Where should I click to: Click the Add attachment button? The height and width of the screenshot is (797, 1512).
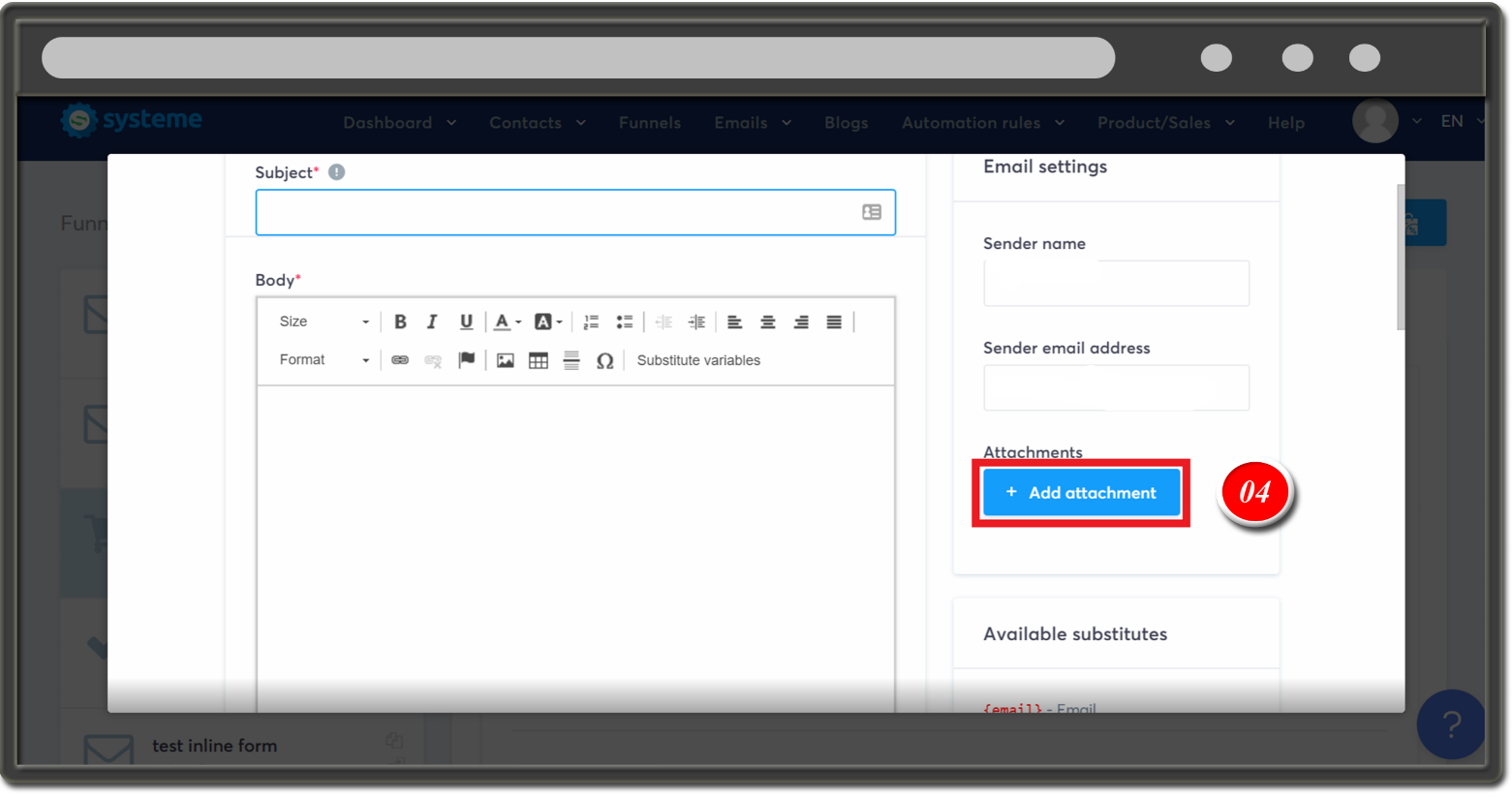click(1081, 493)
